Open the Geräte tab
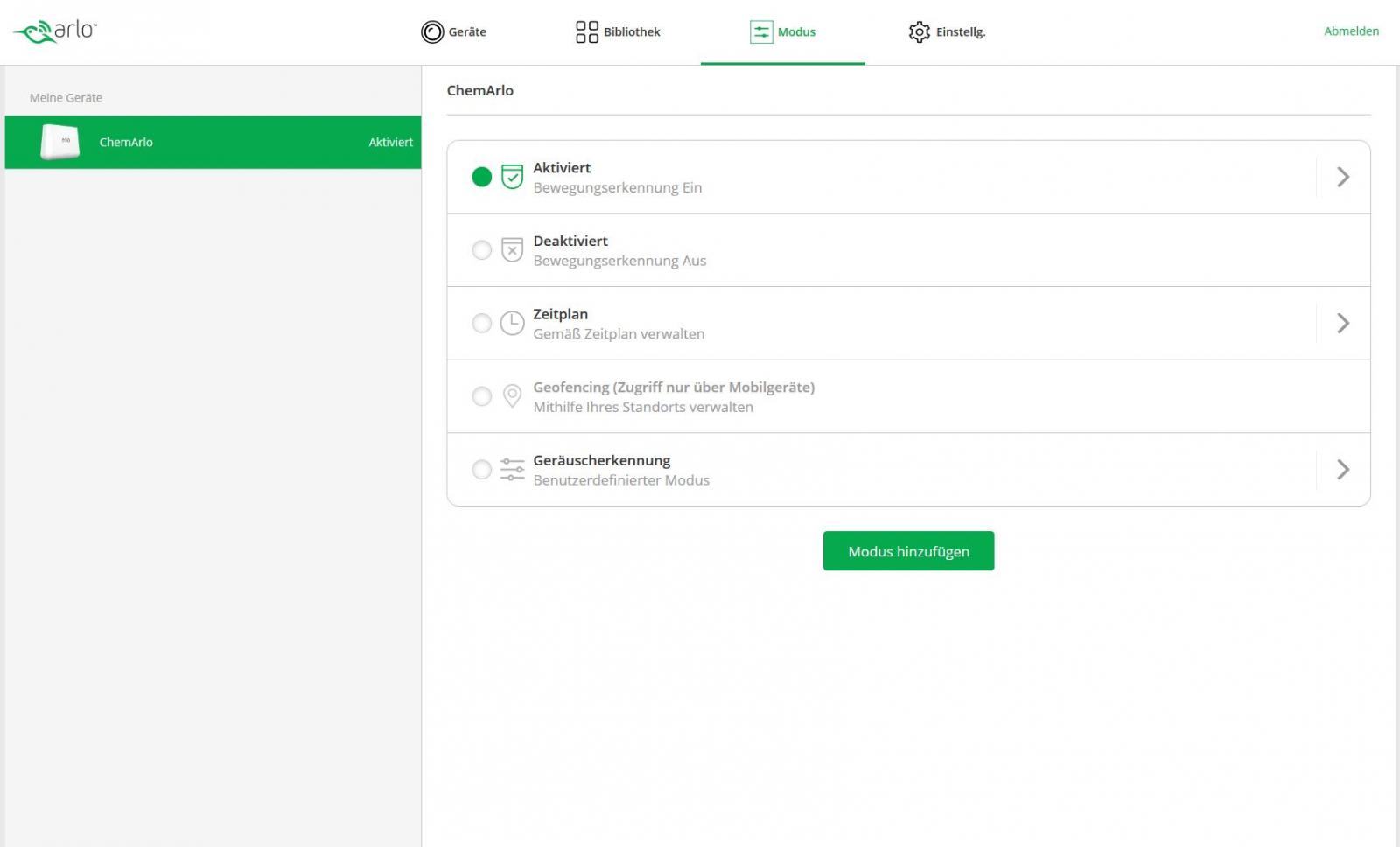The image size is (1400, 847). click(453, 32)
